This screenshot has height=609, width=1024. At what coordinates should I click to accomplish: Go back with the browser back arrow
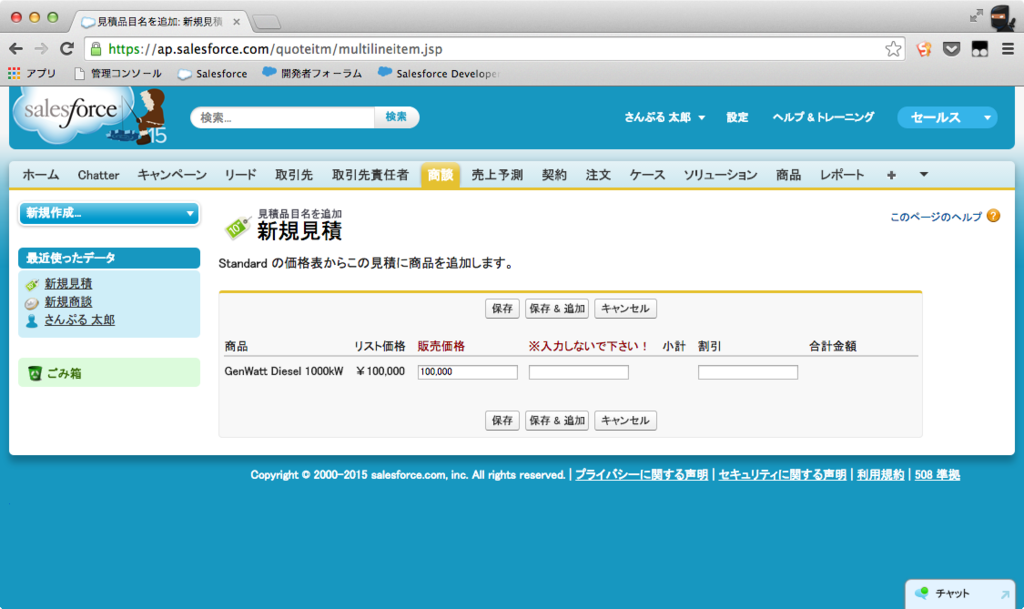click(16, 49)
